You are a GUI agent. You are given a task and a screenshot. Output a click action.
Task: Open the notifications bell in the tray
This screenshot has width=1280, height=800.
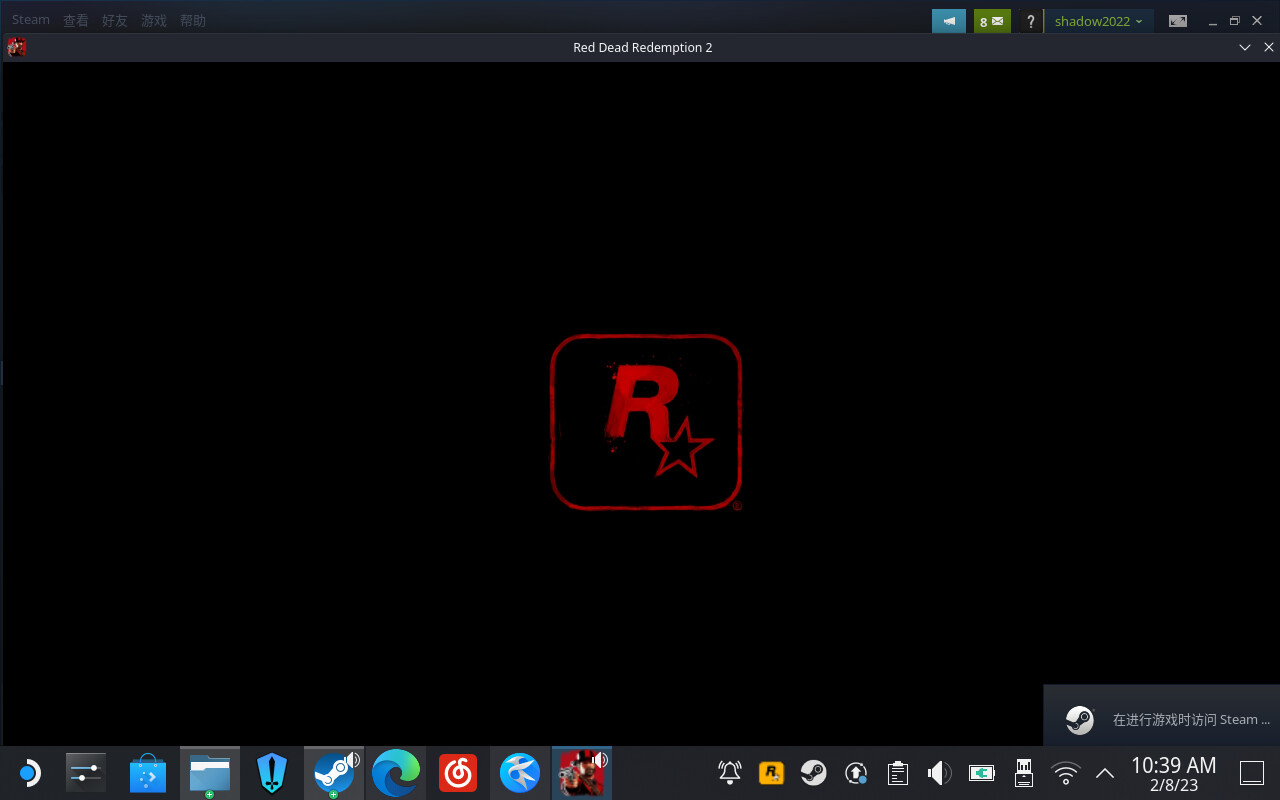click(x=730, y=773)
